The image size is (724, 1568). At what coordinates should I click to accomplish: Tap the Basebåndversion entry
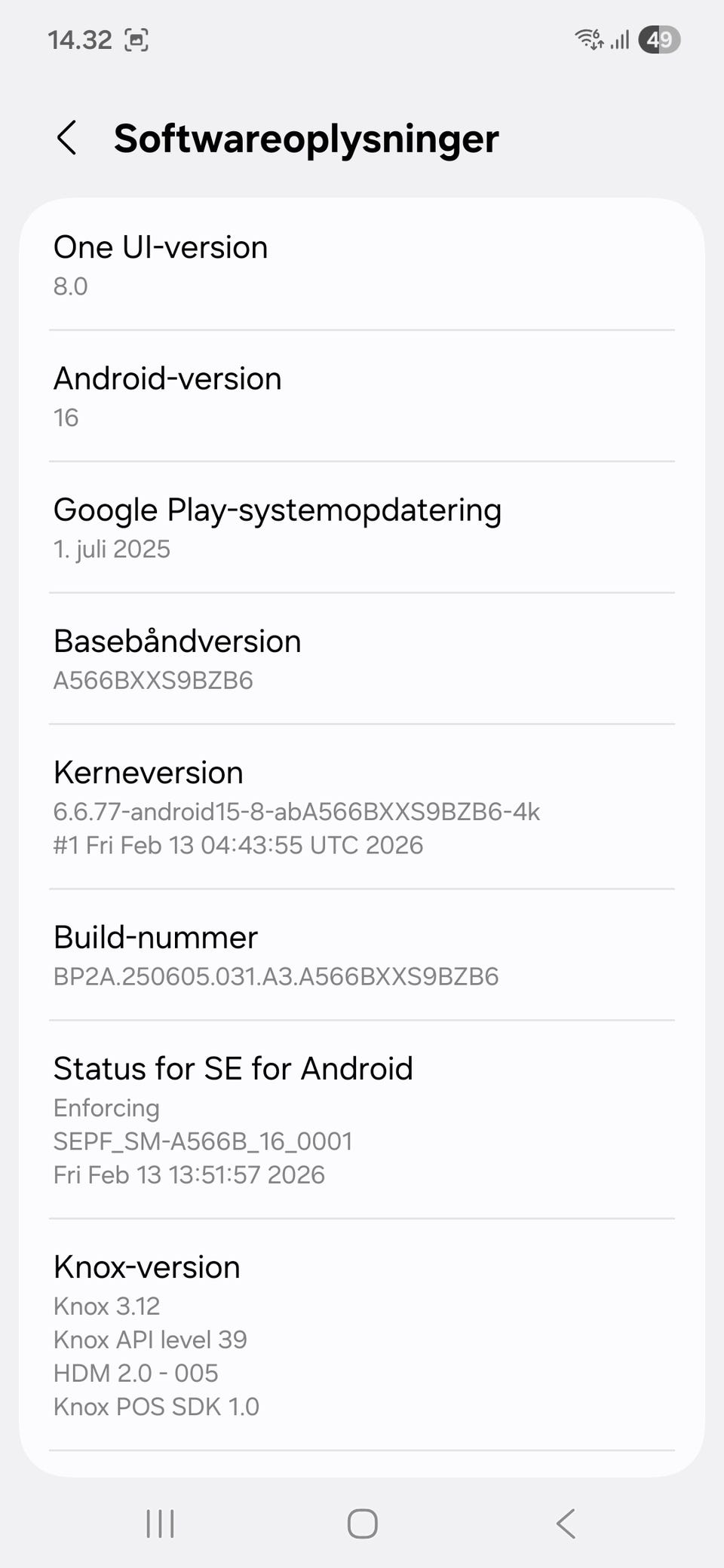tap(362, 658)
